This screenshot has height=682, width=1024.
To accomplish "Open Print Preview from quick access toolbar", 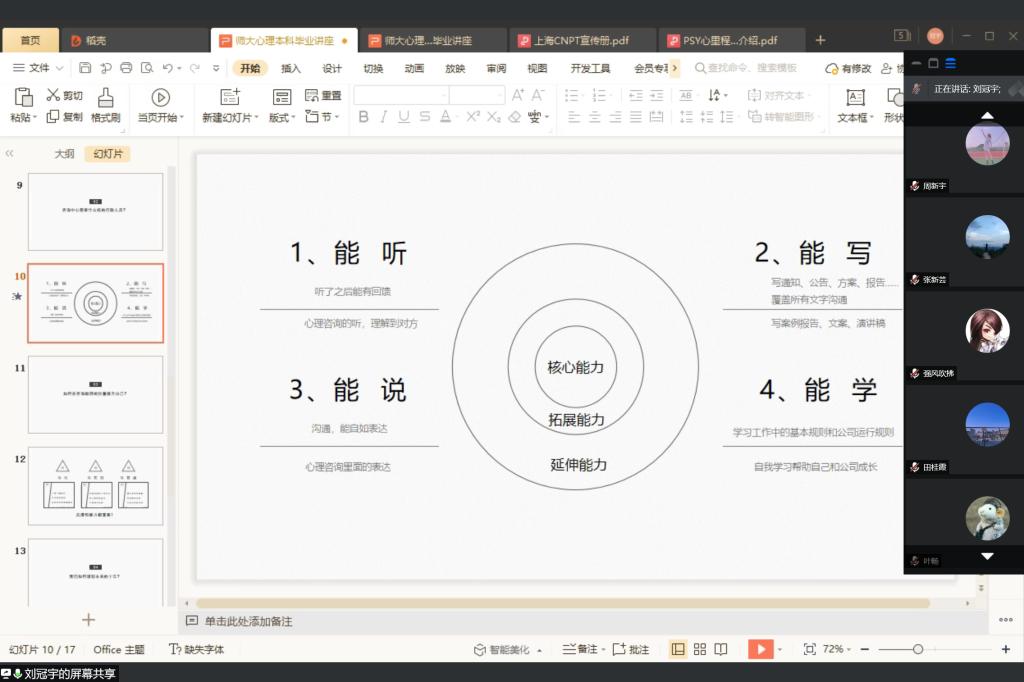I will (147, 67).
